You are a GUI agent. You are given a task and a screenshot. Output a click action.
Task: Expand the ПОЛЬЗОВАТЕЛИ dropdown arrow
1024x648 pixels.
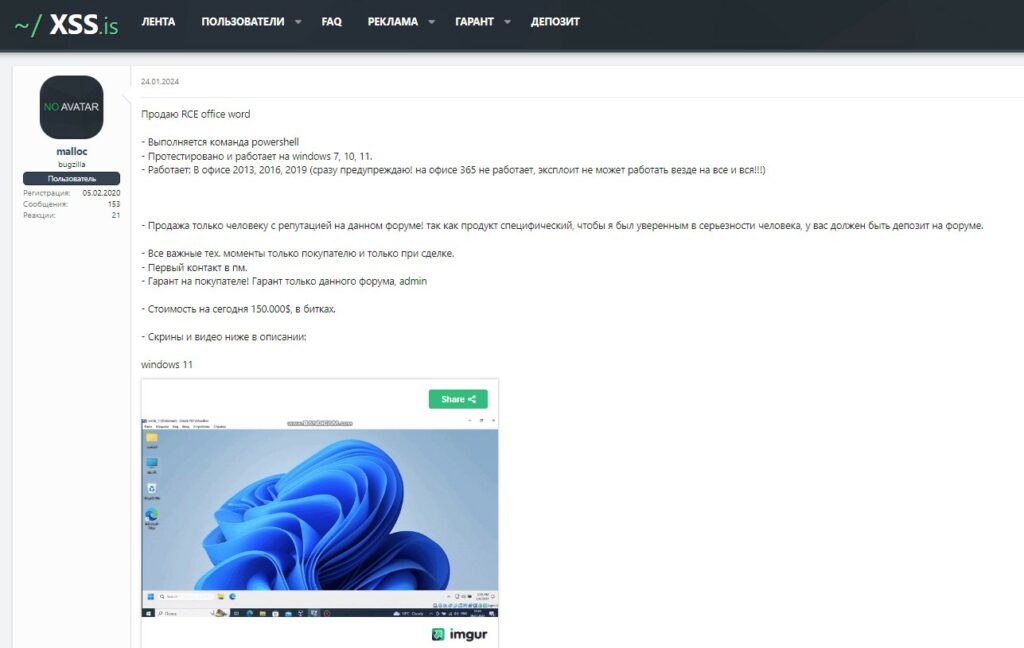click(298, 22)
